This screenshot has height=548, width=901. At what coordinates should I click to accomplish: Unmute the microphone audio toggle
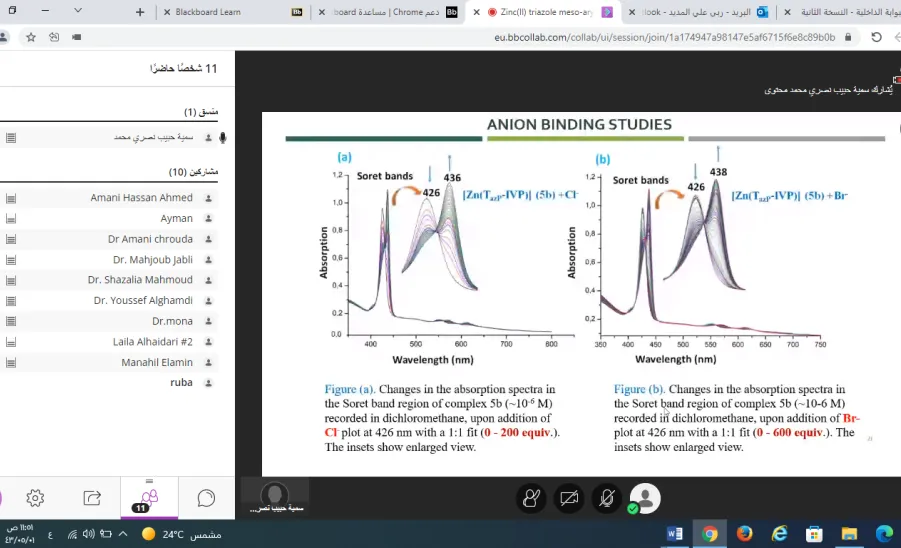(x=607, y=498)
